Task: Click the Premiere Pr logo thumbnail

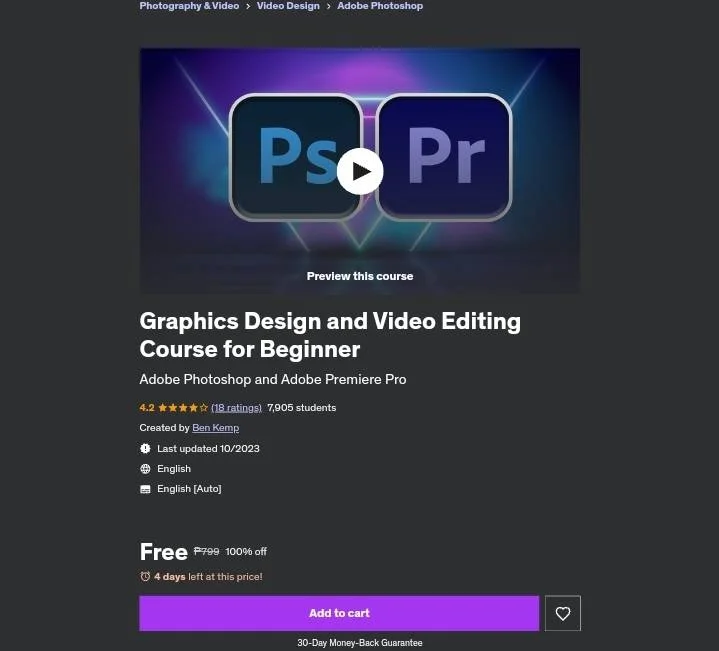Action: coord(444,157)
